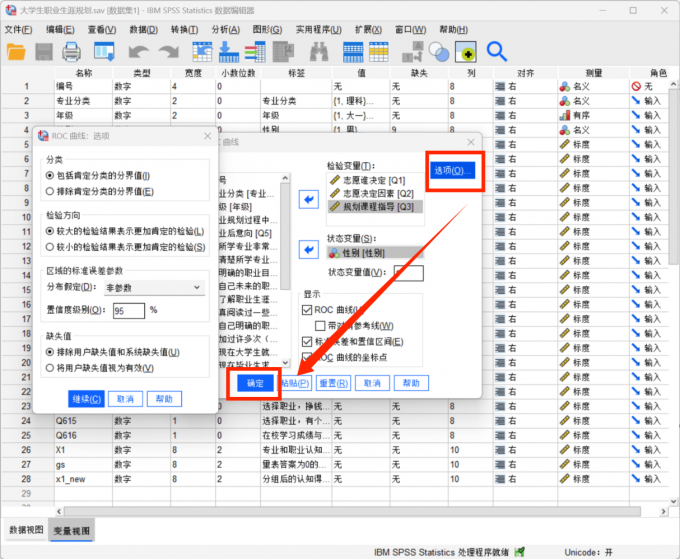Viewport: 680px width, 559px height.
Task: Open data file with folder icon
Action: coord(16,52)
